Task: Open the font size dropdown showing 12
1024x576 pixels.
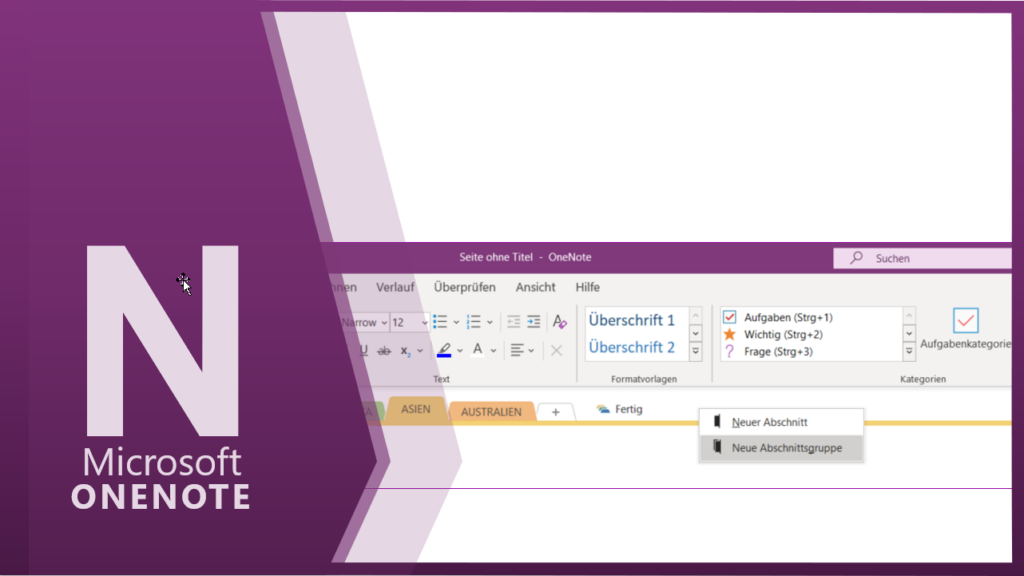Action: coord(424,323)
